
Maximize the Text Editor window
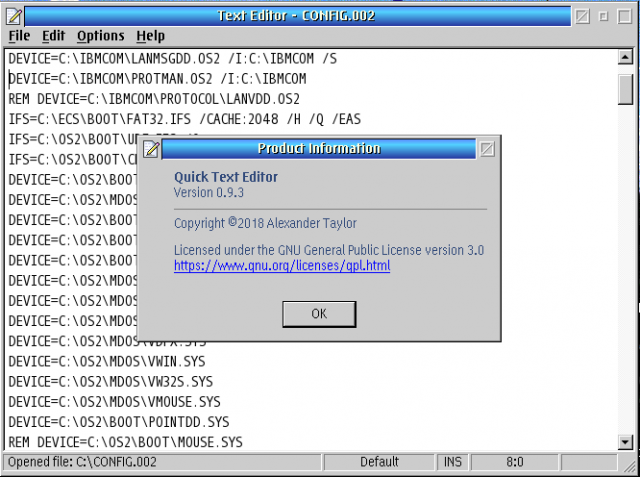[624, 15]
